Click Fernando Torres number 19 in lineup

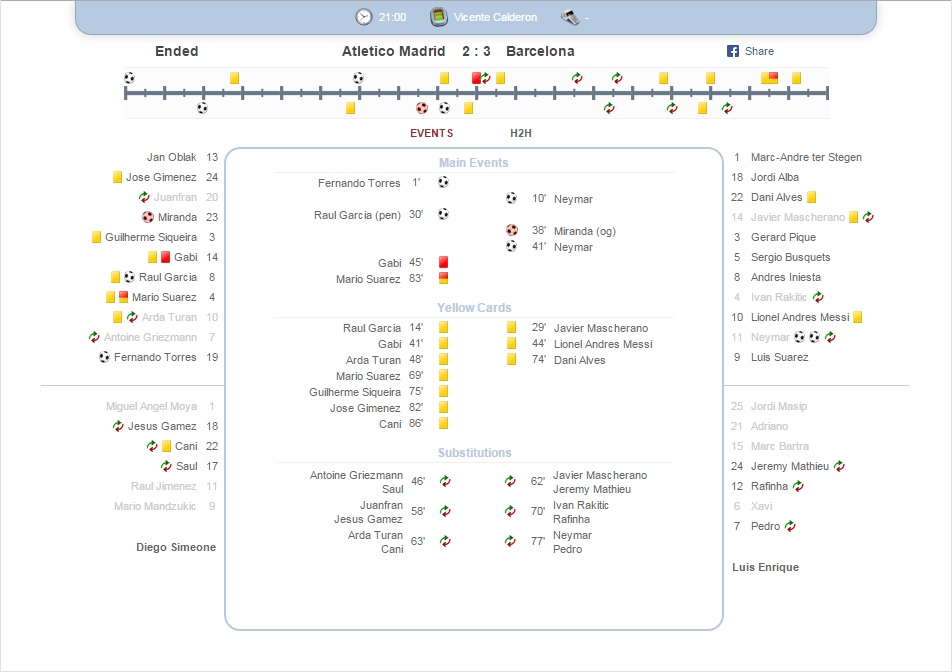(155, 357)
